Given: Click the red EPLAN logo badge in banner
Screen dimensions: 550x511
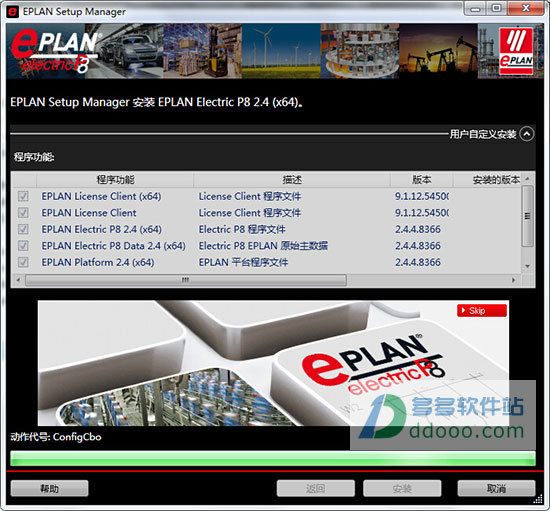Looking at the screenshot, I should [x=516, y=51].
